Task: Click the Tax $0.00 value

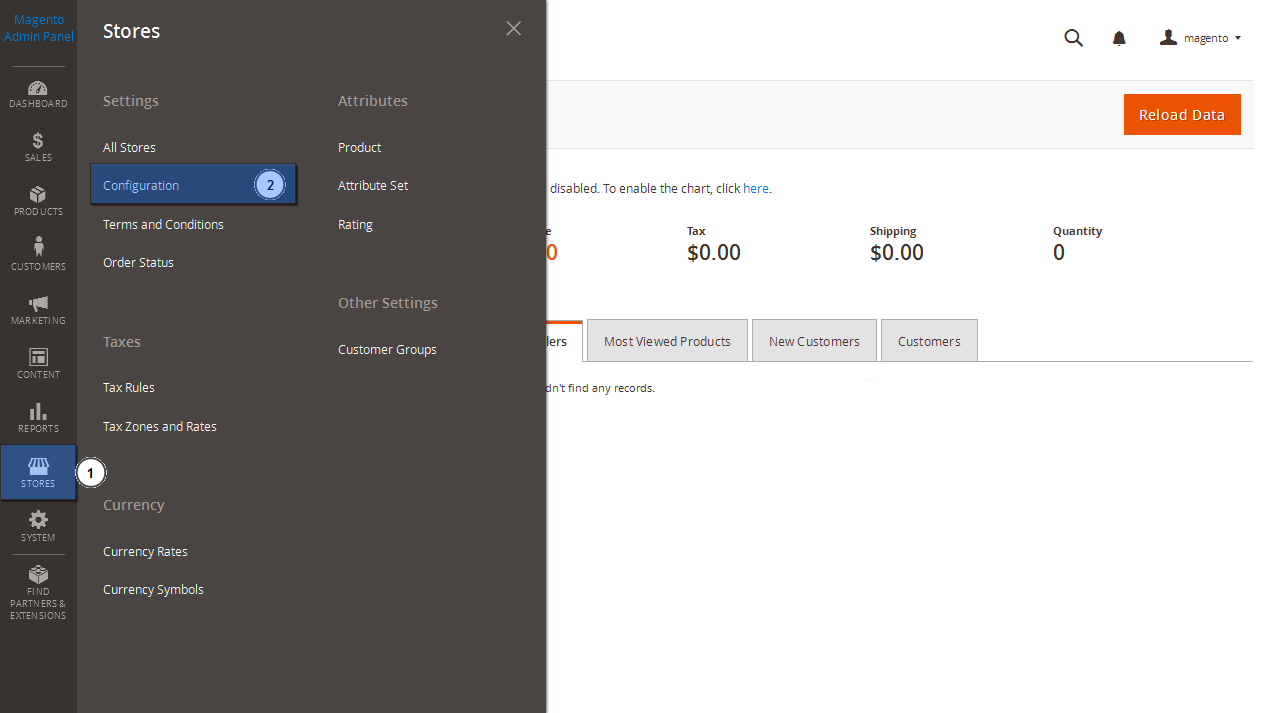Action: tap(714, 252)
